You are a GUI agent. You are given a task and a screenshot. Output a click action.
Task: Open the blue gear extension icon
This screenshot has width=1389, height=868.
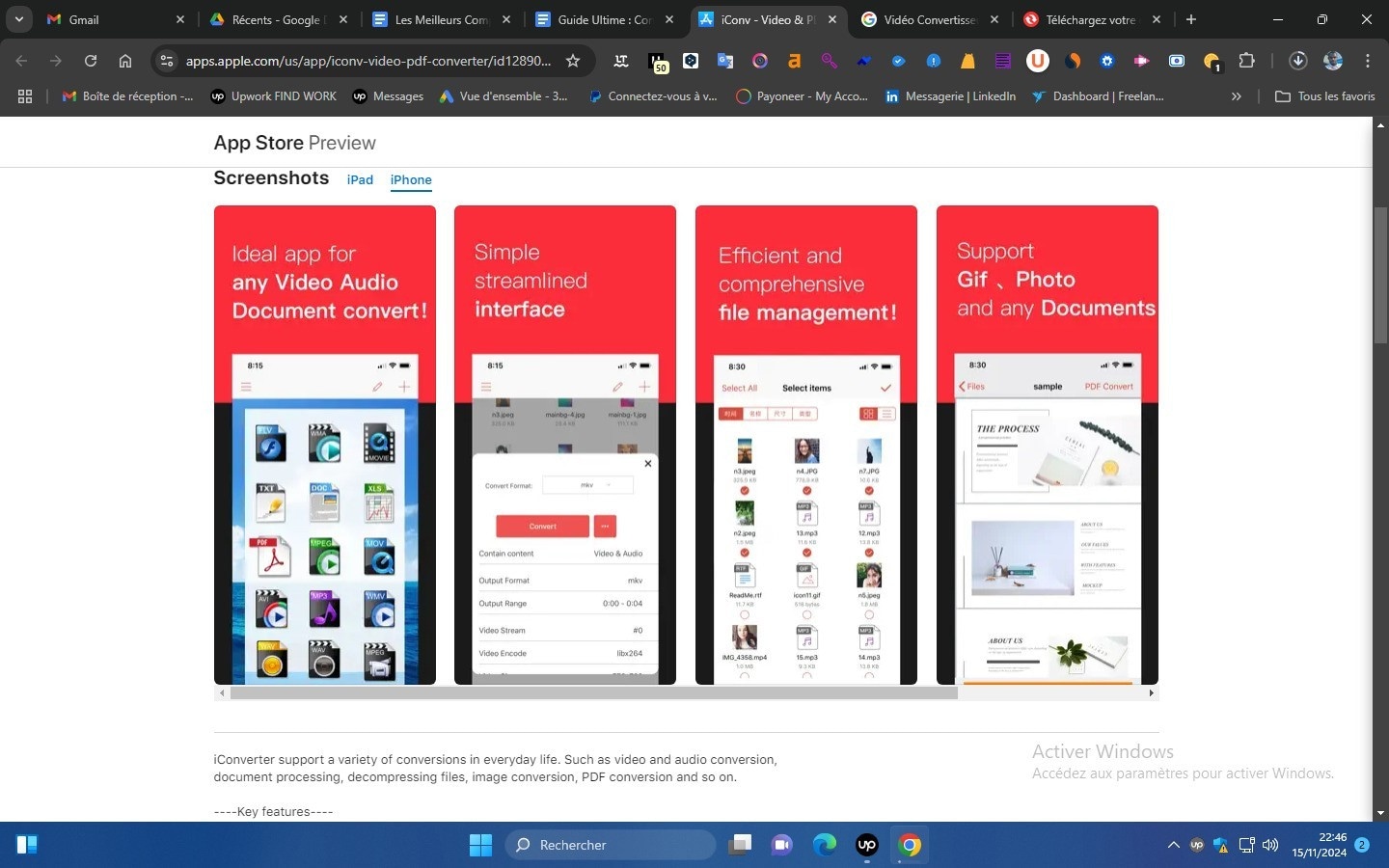tap(1107, 61)
